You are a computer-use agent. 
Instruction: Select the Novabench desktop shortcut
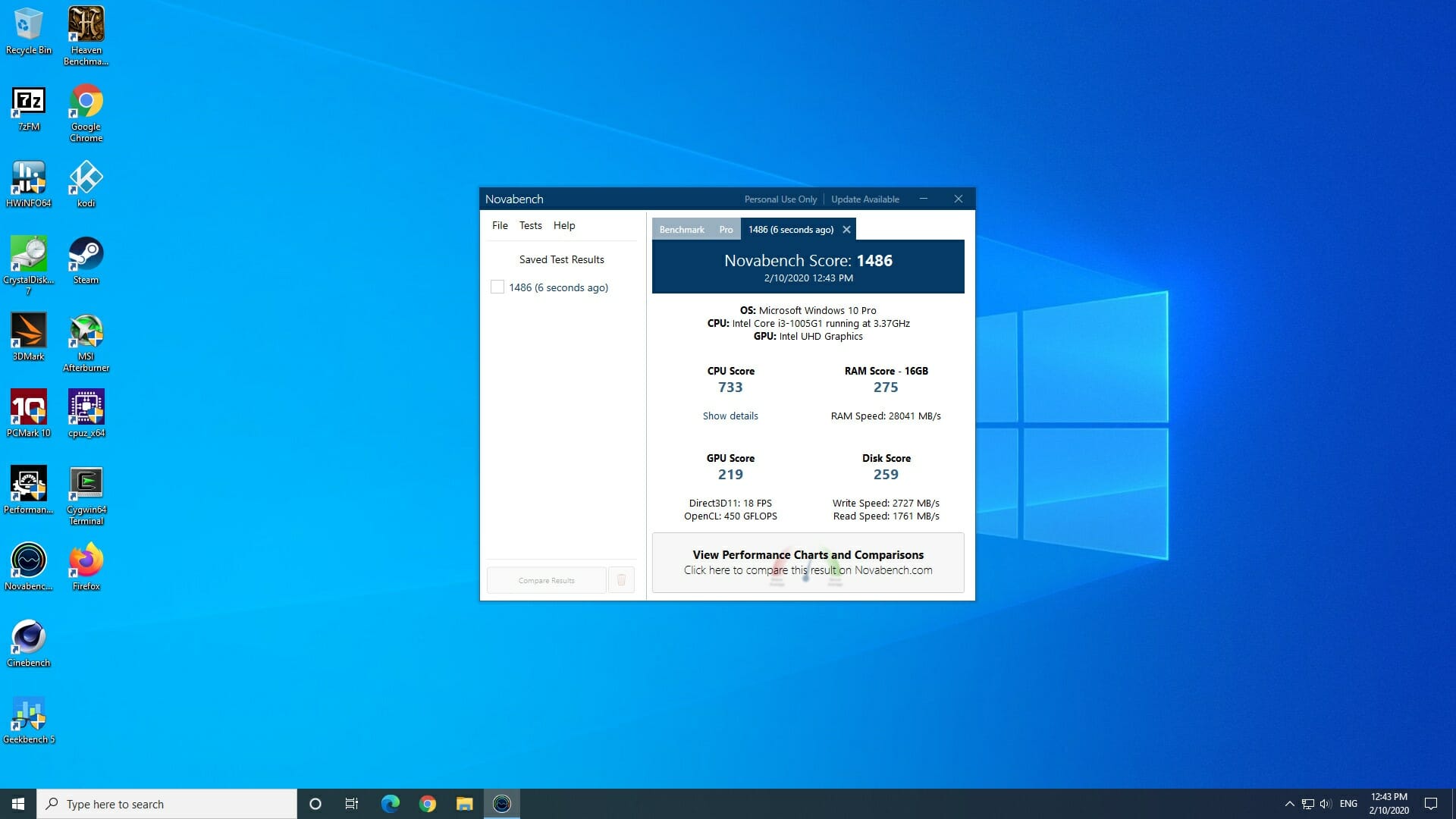pyautogui.click(x=29, y=566)
